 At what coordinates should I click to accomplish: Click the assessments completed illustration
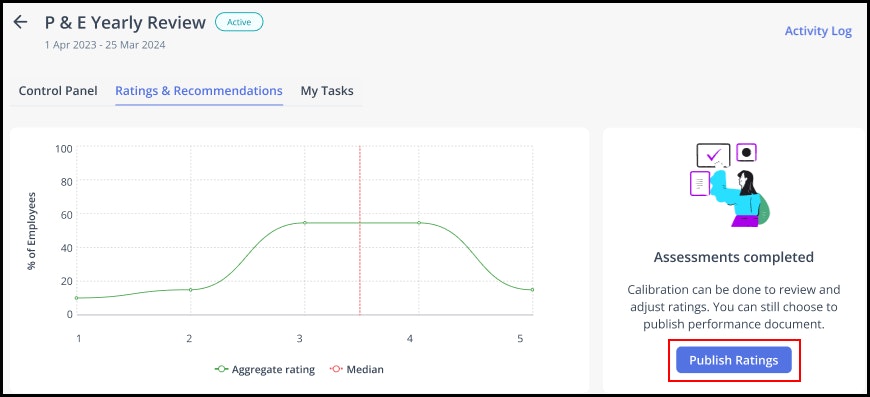(730, 185)
